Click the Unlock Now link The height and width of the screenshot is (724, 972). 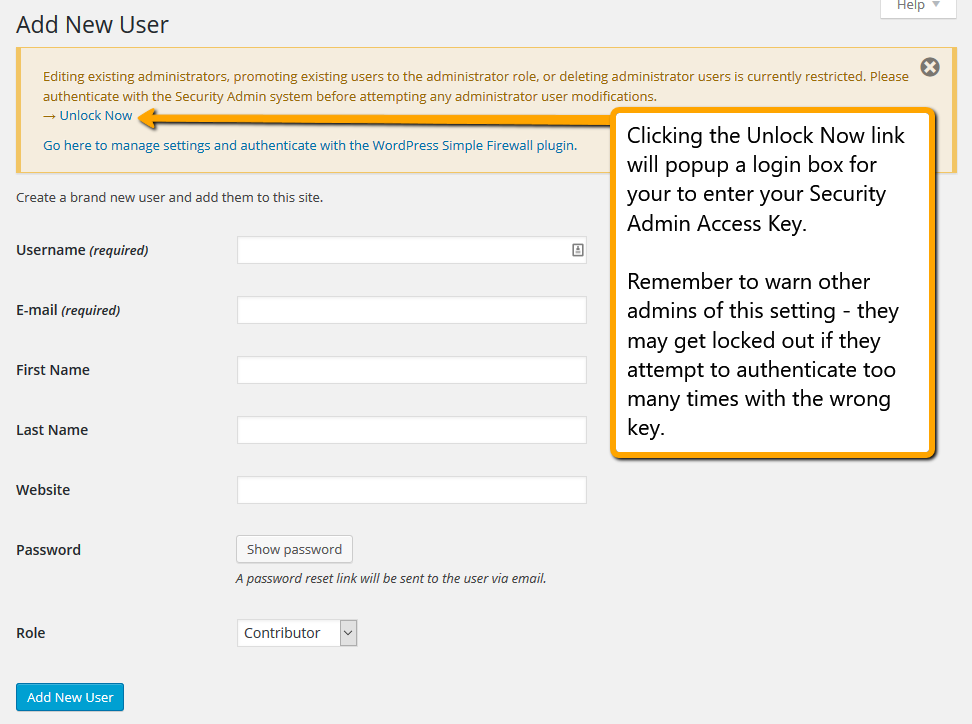pyautogui.click(x=97, y=115)
